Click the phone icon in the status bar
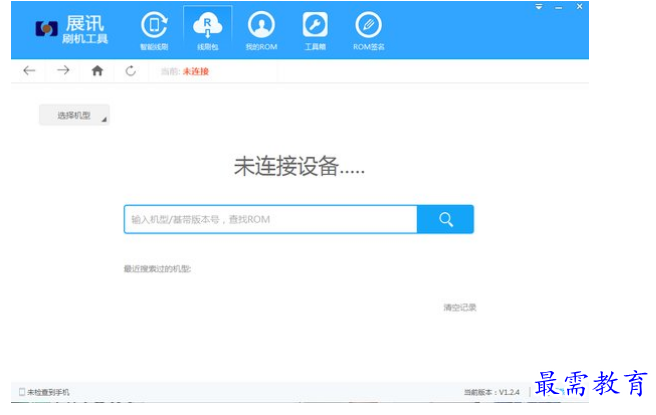The height and width of the screenshot is (415, 656). click(22, 392)
